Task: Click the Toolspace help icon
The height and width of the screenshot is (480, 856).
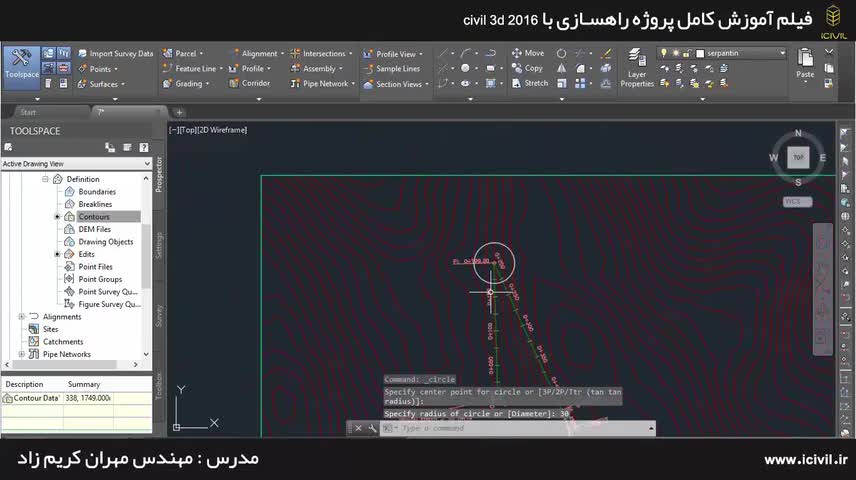Action: pos(144,147)
